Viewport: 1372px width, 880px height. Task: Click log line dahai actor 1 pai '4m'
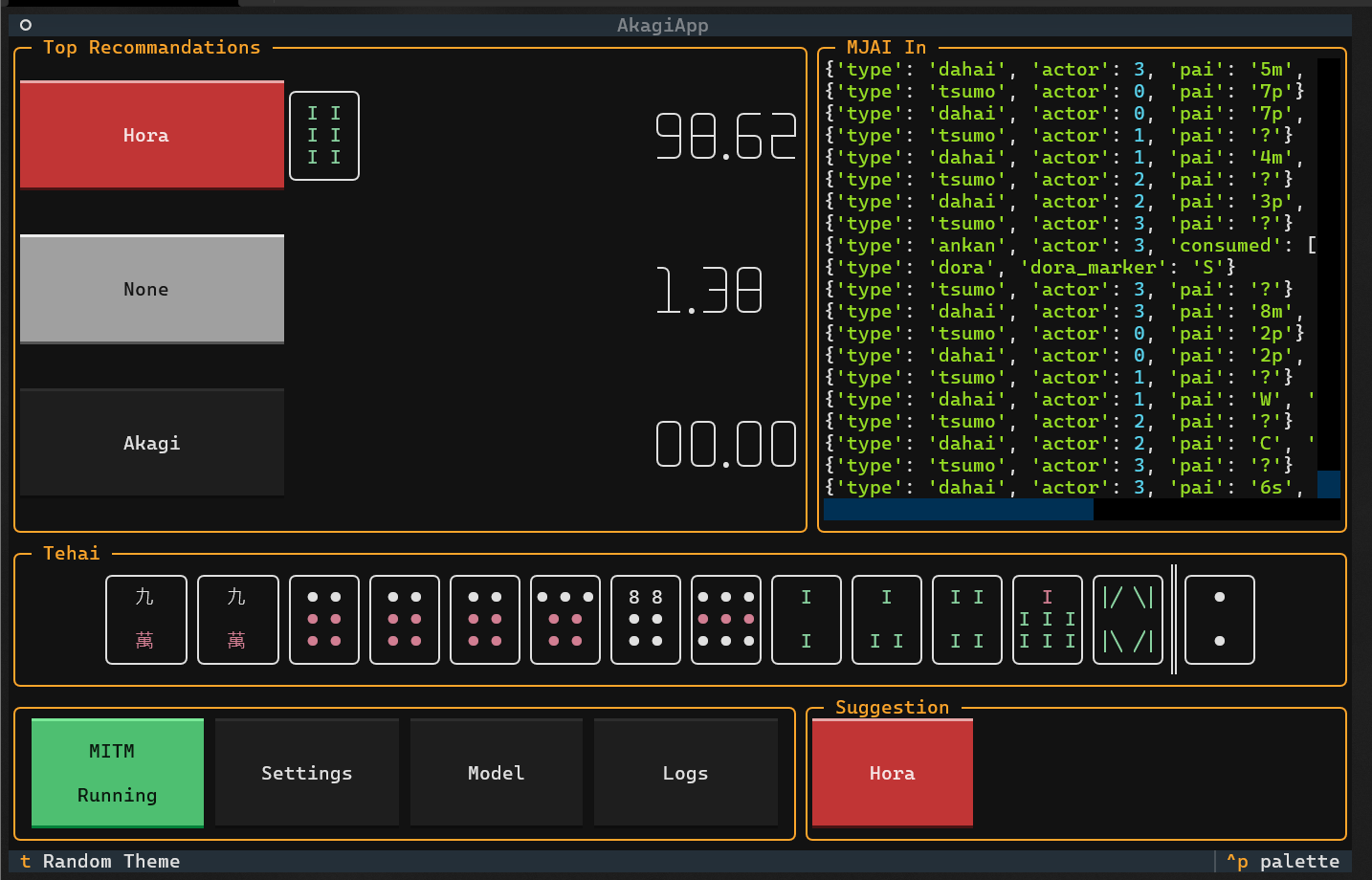[1065, 157]
